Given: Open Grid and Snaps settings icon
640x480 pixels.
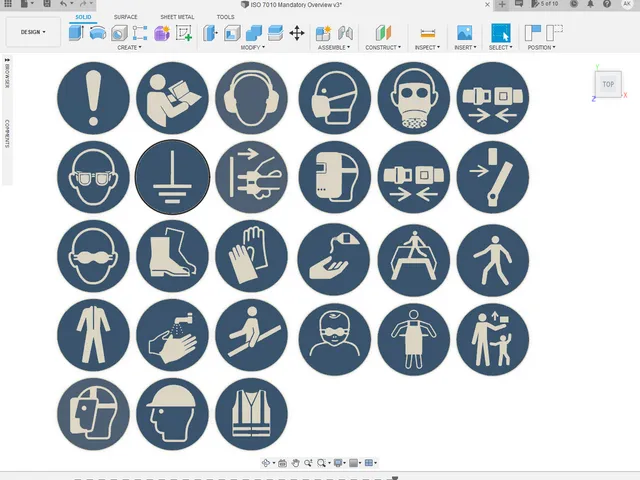Looking at the screenshot, I should click(x=355, y=463).
